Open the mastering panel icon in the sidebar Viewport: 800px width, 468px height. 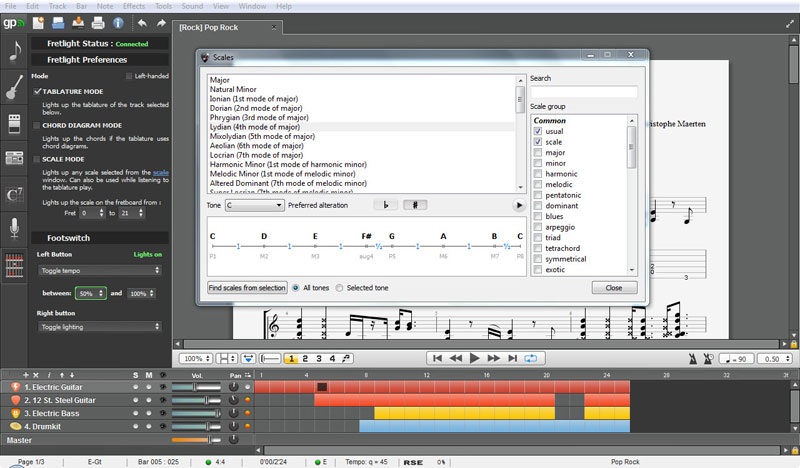point(15,158)
